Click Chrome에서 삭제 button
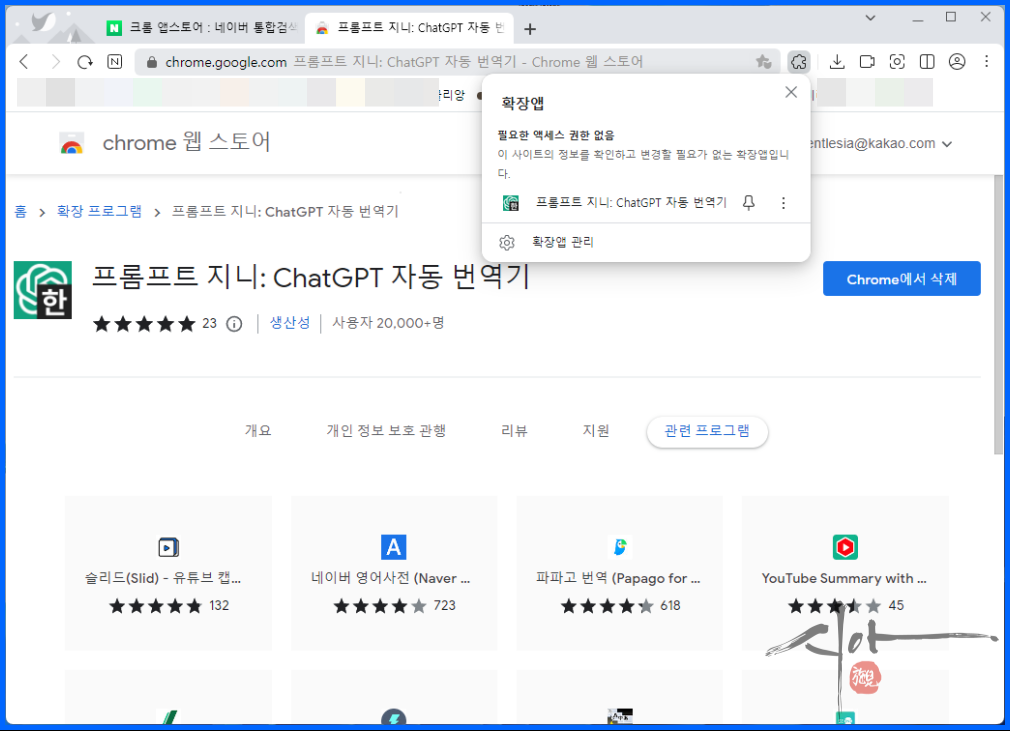The height and width of the screenshot is (731, 1010). [x=901, y=279]
